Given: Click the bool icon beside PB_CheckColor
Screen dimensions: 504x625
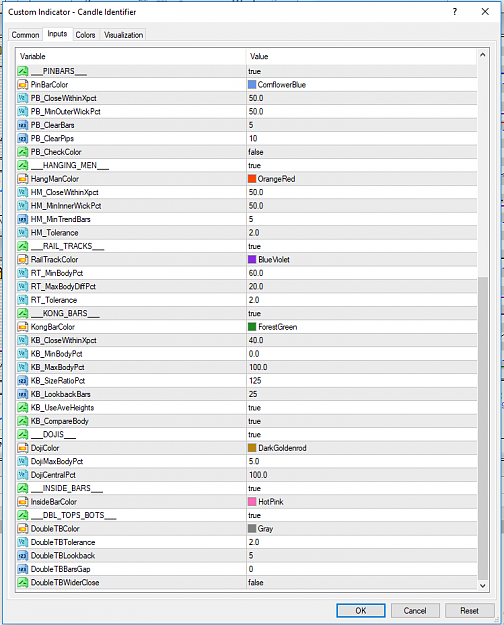Looking at the screenshot, I should click(x=23, y=152).
